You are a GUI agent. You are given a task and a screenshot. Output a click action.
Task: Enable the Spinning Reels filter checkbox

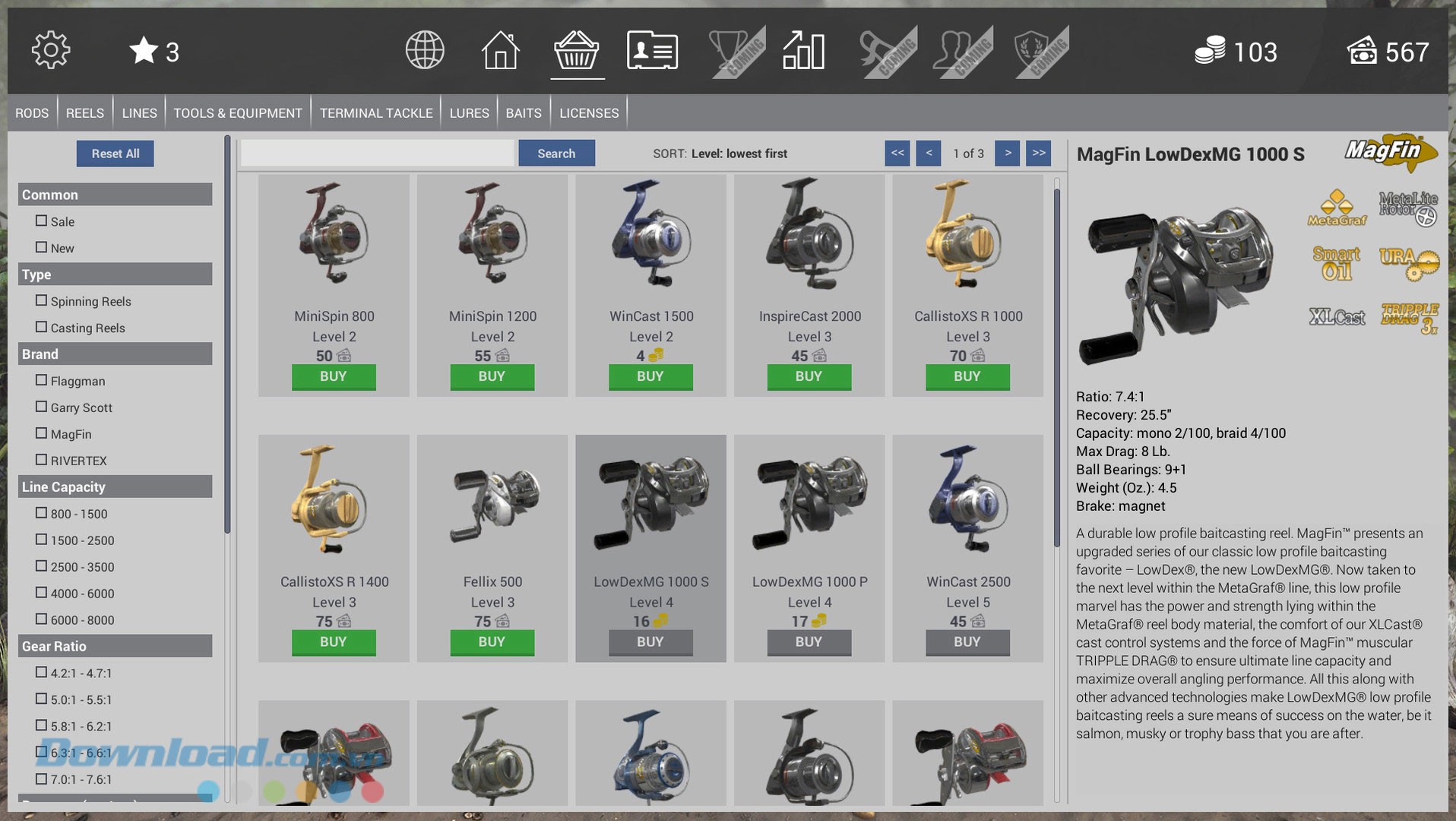[x=41, y=301]
